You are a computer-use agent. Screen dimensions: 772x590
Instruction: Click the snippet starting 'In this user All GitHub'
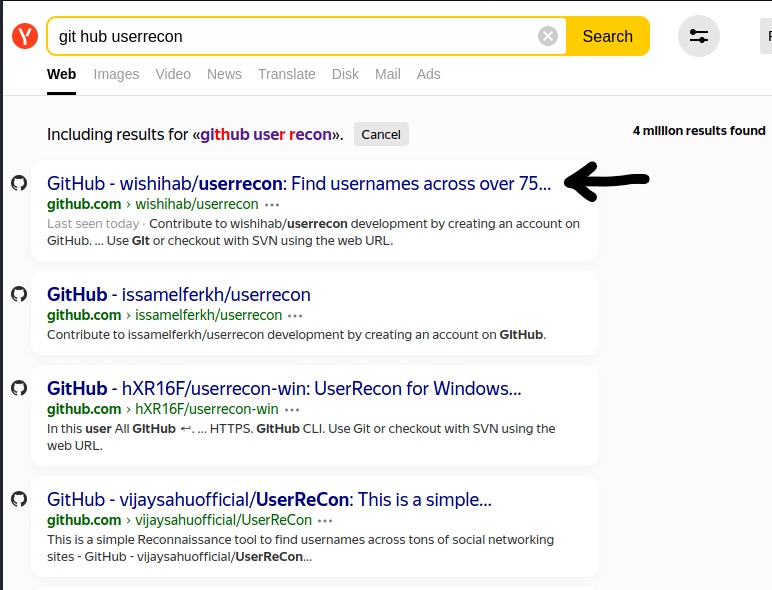[301, 437]
